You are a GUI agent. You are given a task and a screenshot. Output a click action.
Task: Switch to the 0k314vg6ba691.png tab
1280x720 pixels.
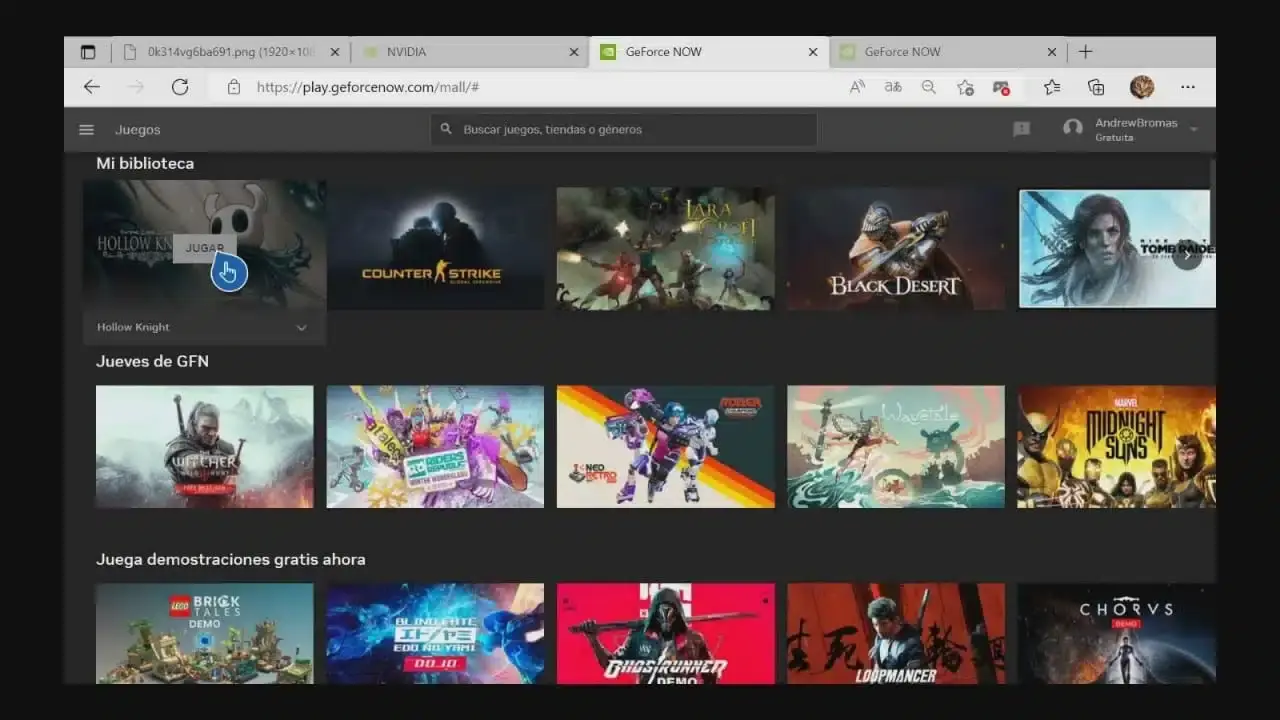coord(230,52)
